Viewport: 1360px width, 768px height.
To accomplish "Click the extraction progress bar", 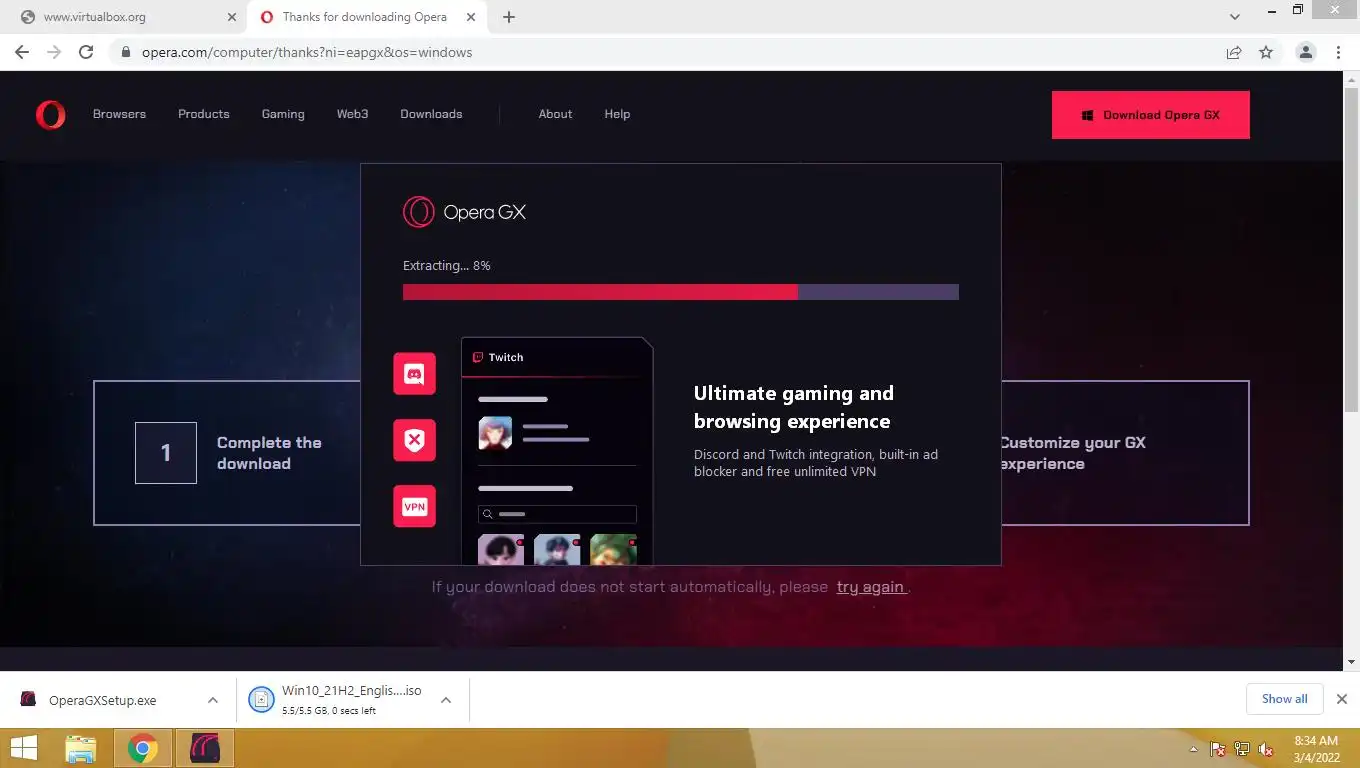I will [680, 292].
